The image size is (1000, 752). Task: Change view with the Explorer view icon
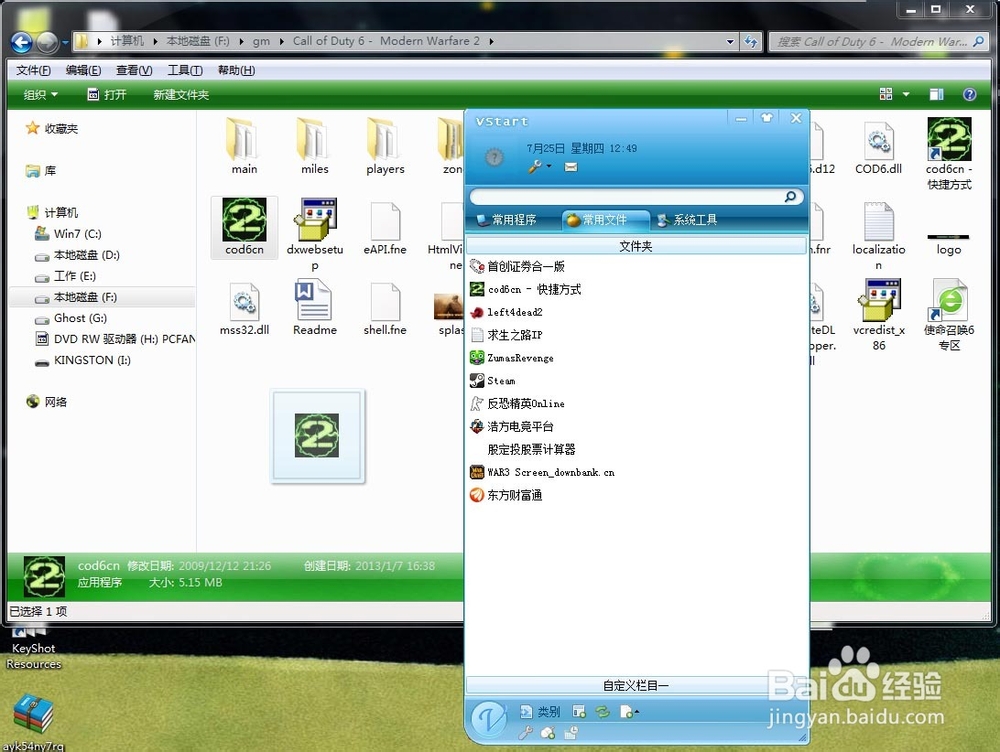pos(886,94)
